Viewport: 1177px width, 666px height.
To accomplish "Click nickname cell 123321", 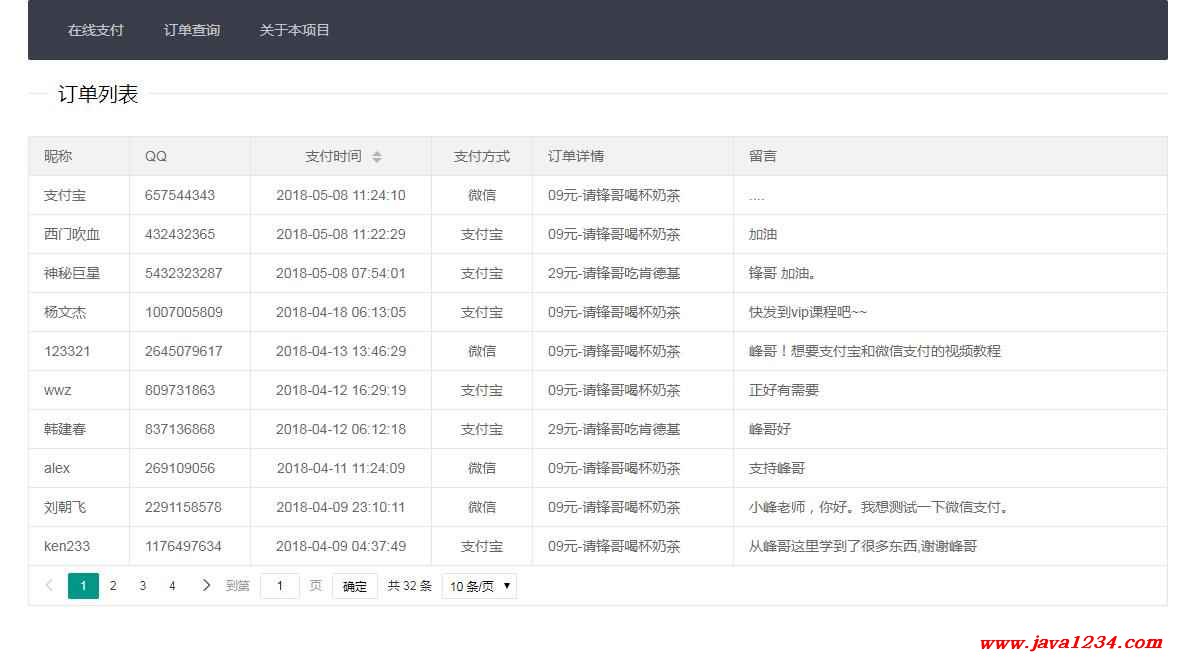I will [x=67, y=351].
